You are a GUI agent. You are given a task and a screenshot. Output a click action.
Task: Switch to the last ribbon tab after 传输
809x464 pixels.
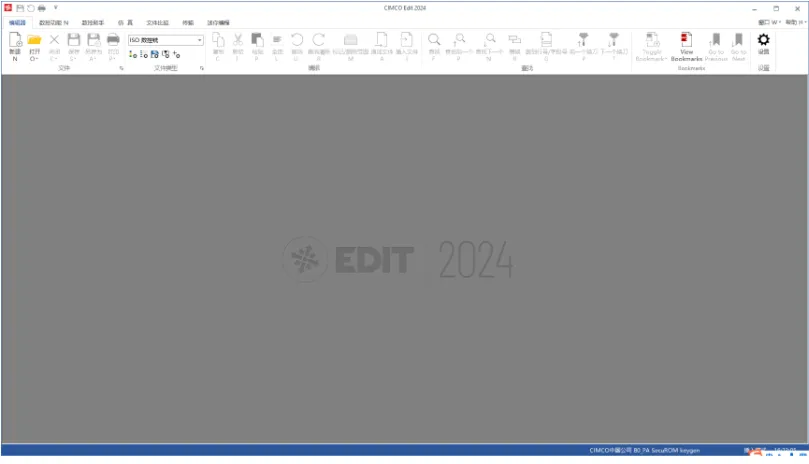tap(218, 23)
